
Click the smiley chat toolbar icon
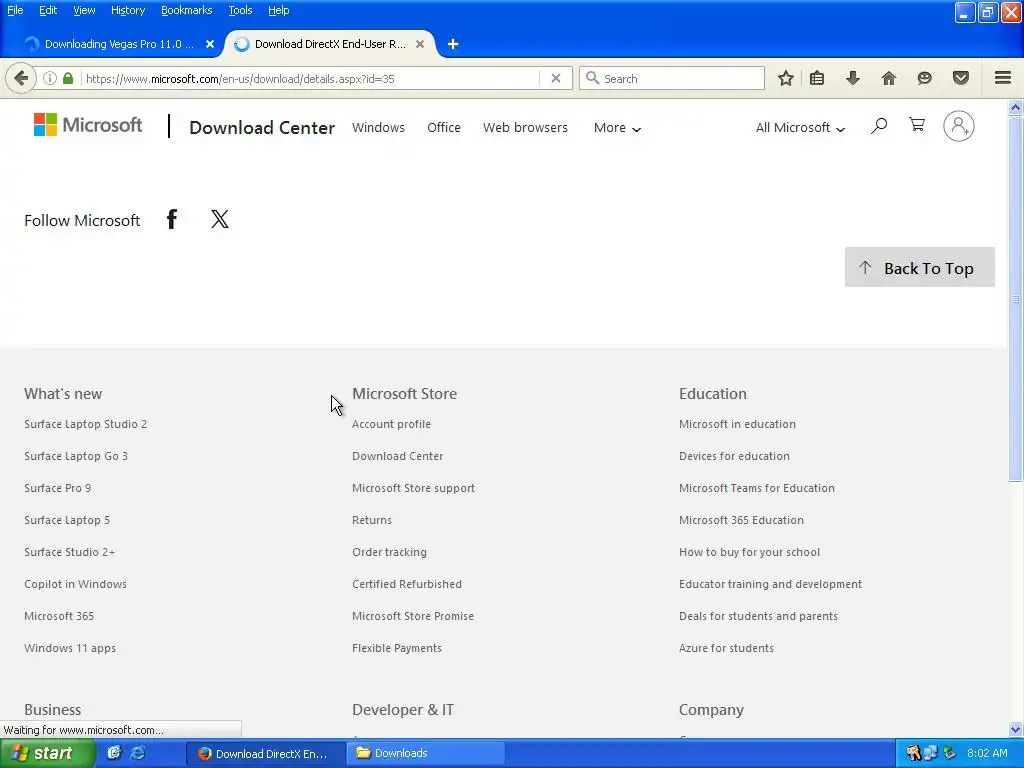pos(924,78)
